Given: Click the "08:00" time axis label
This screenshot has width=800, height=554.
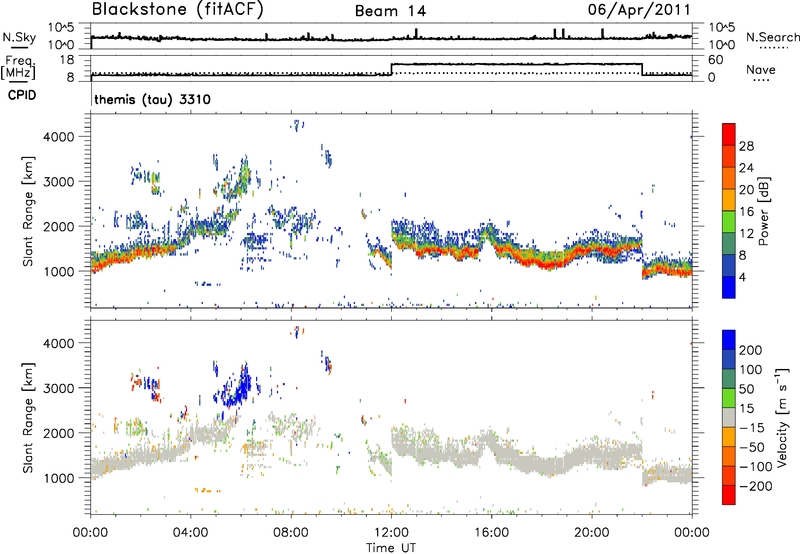Looking at the screenshot, I should pos(291,533).
